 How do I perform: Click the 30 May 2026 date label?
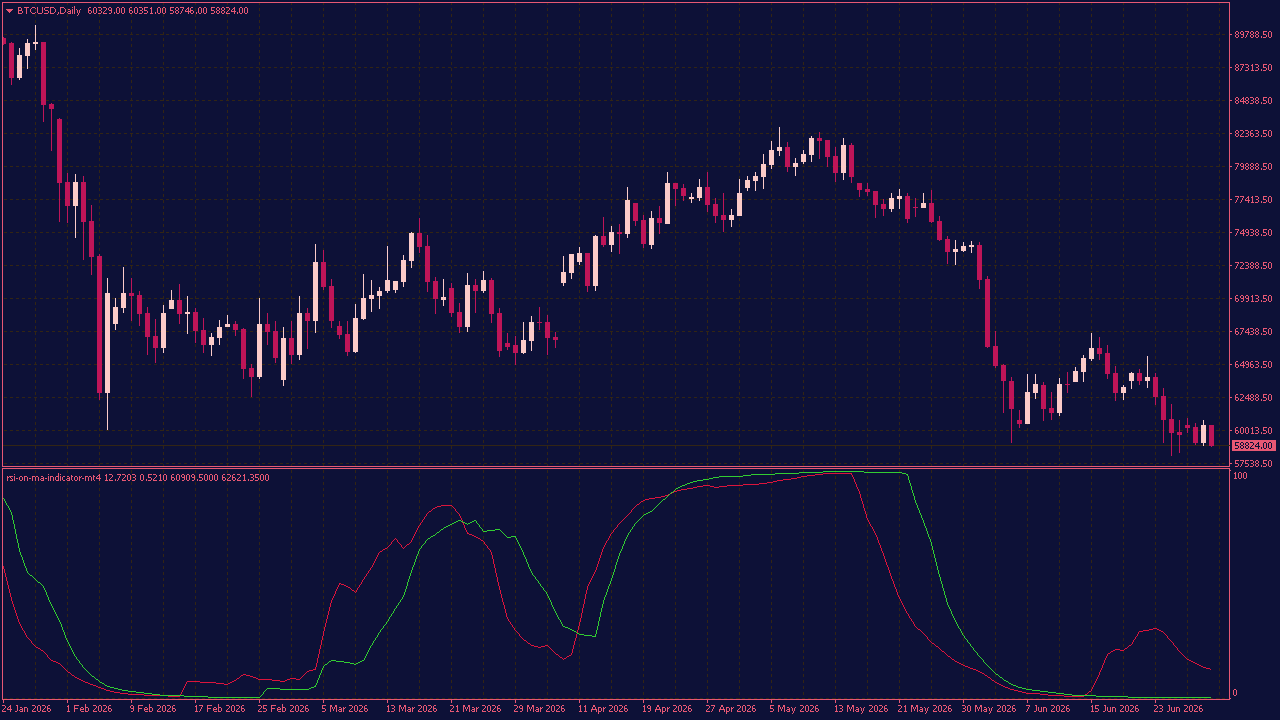point(987,709)
